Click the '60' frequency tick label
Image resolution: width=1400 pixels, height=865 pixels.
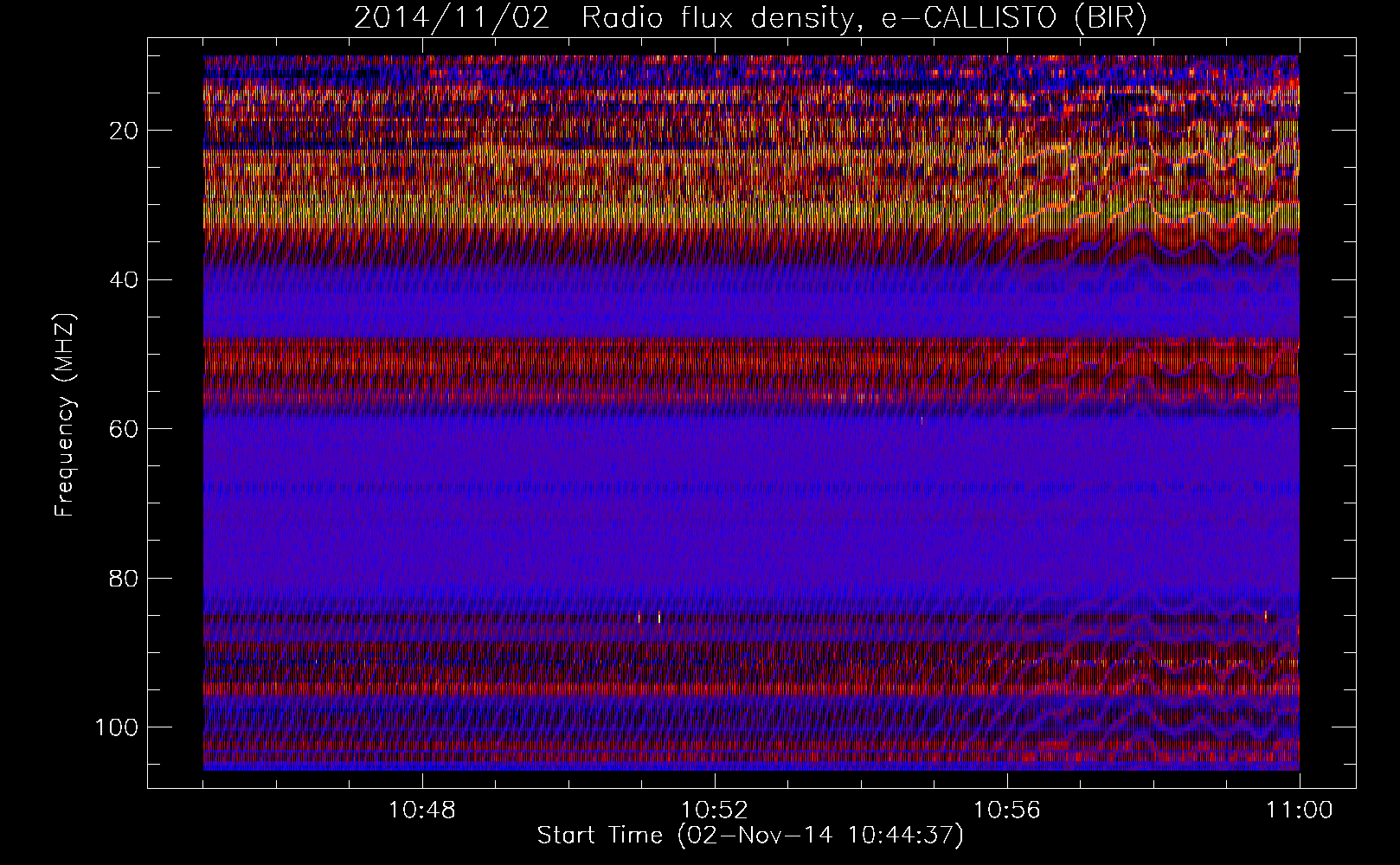[x=125, y=429]
